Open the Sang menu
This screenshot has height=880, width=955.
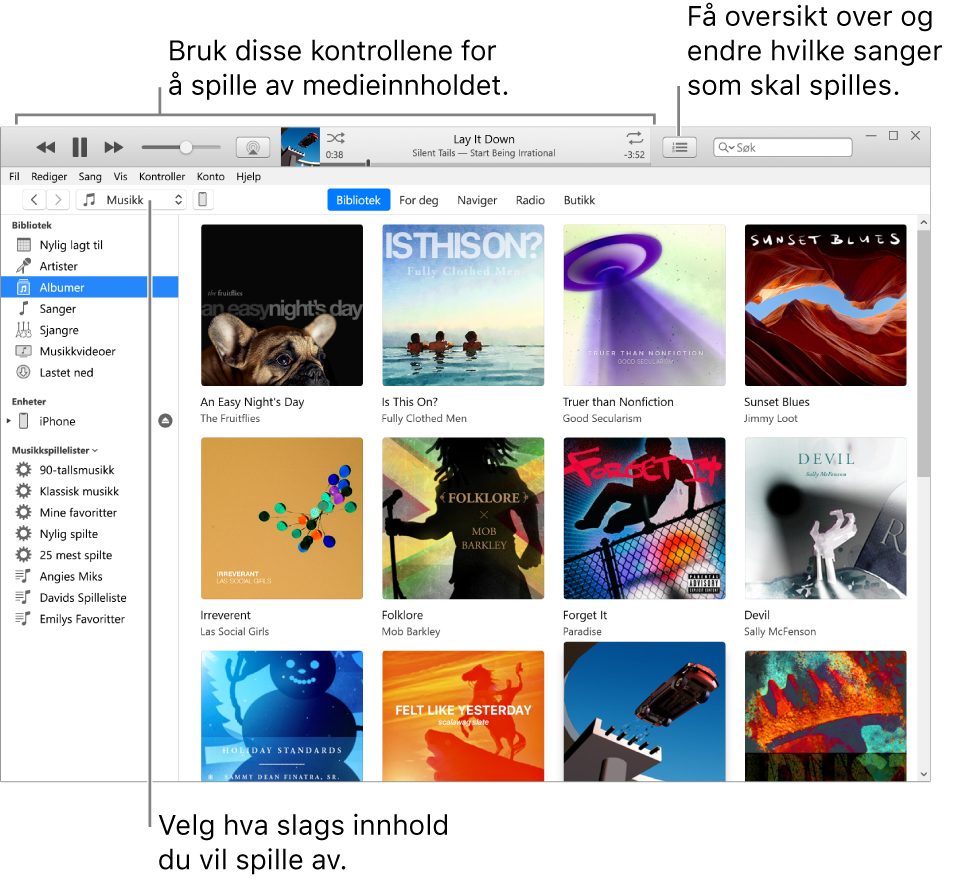(90, 177)
